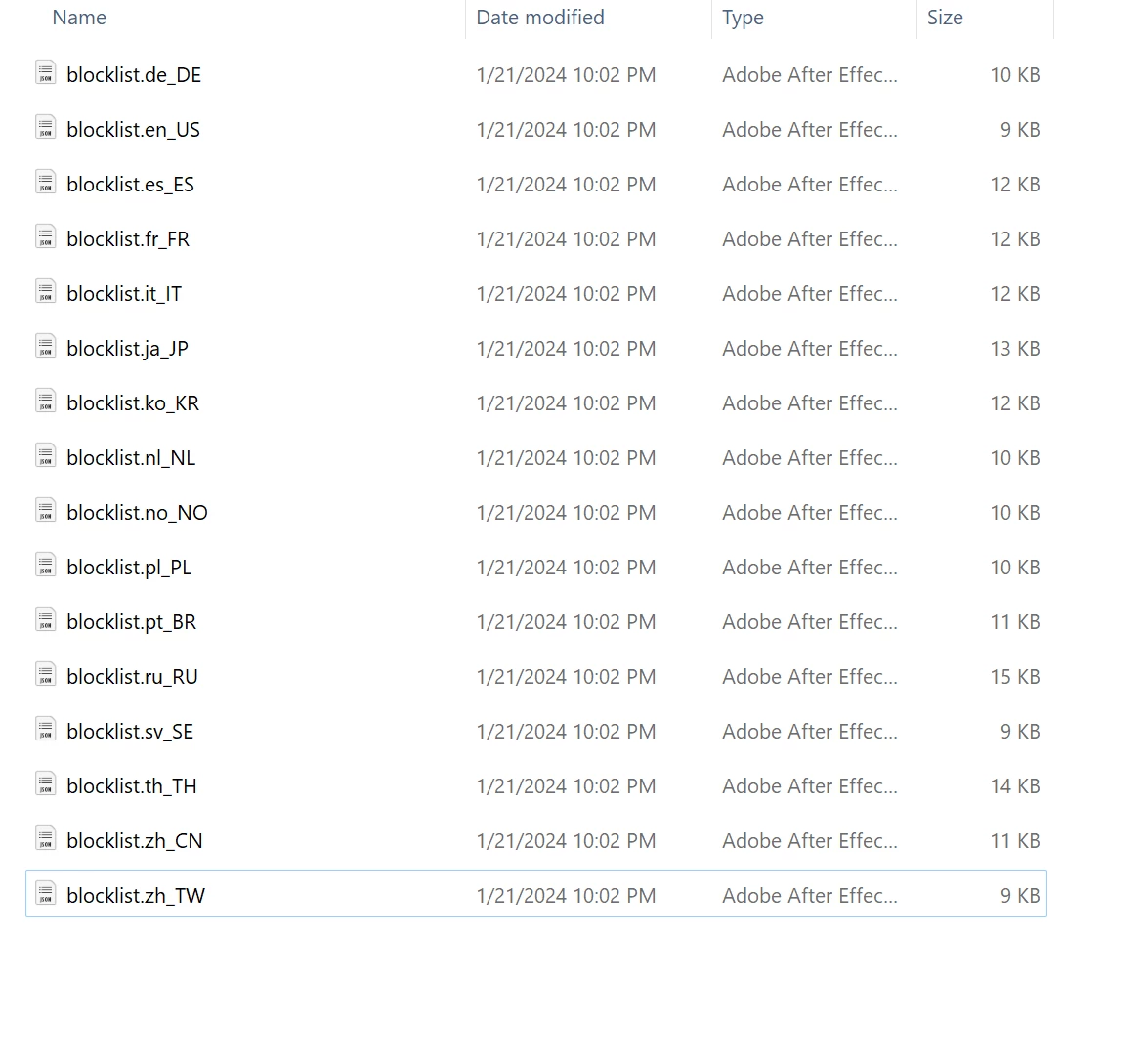1148x1057 pixels.
Task: Click the file name blocklist.it_IT
Action: 124,294
